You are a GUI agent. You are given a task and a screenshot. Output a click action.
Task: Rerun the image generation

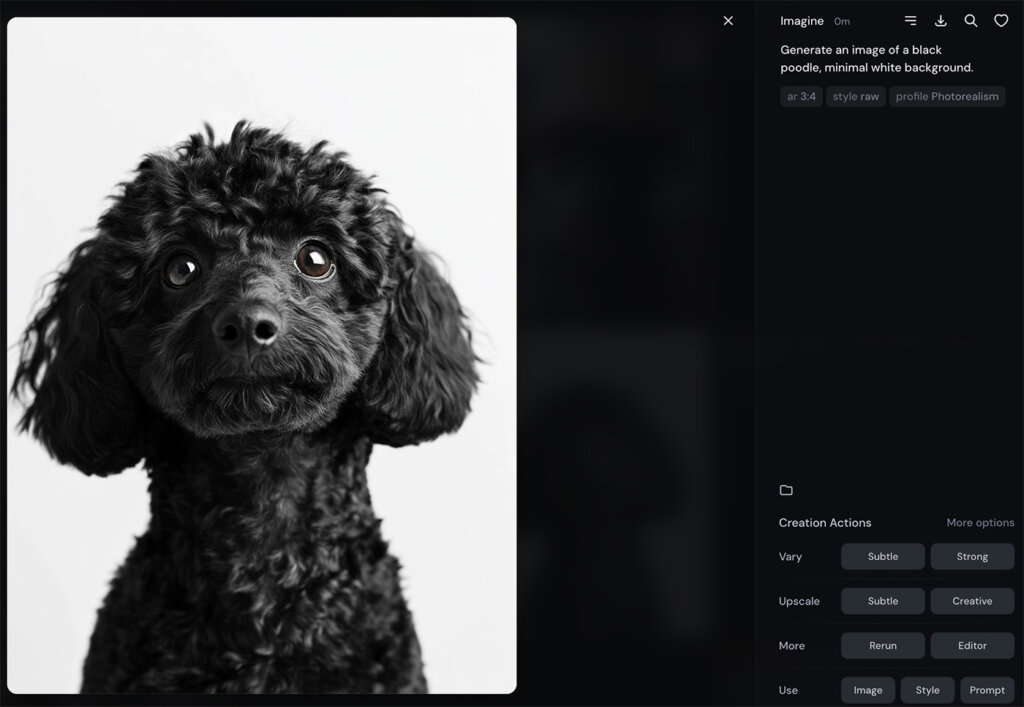point(882,646)
